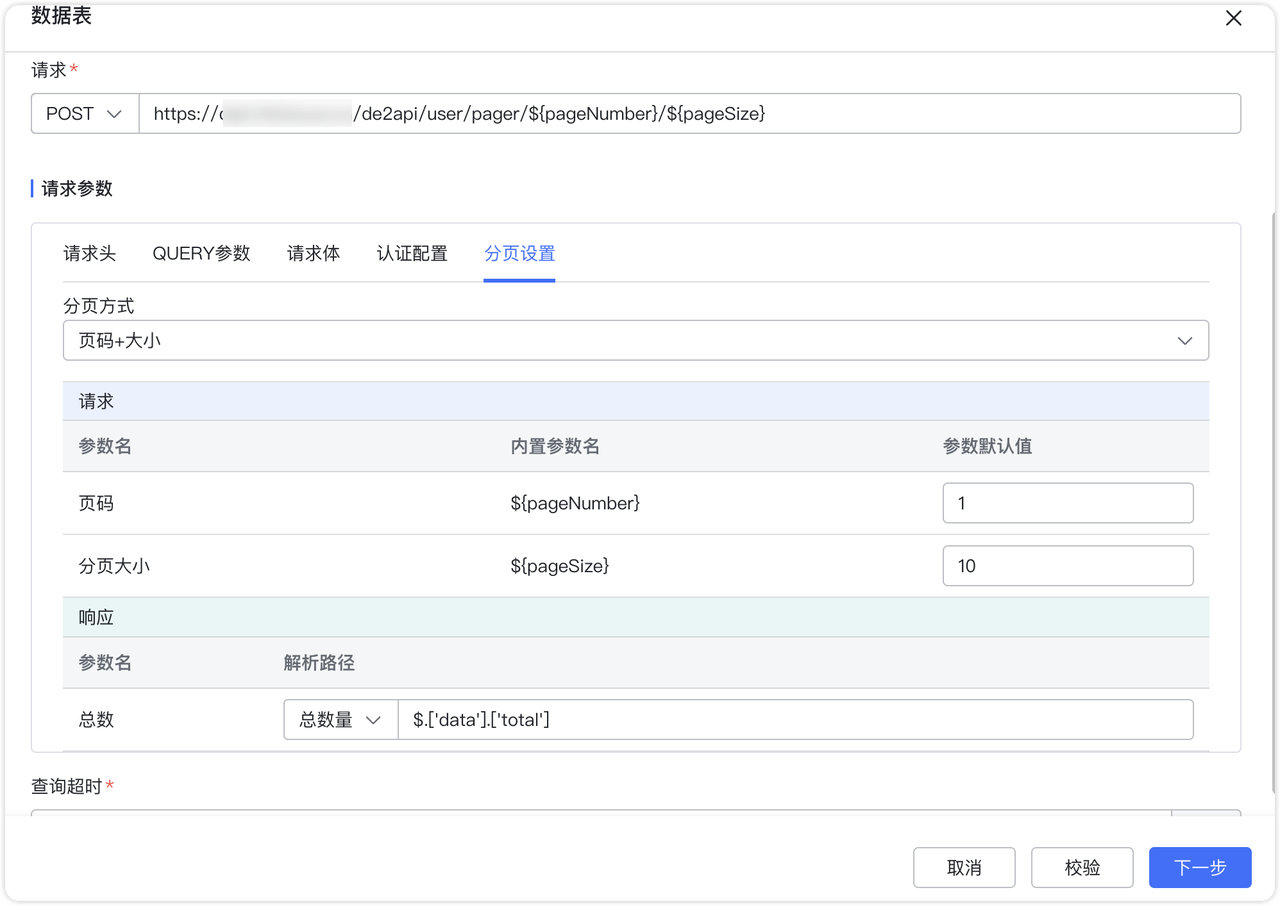Switch to the QUERY参数 tab
The width and height of the screenshot is (1280, 906).
pyautogui.click(x=201, y=254)
